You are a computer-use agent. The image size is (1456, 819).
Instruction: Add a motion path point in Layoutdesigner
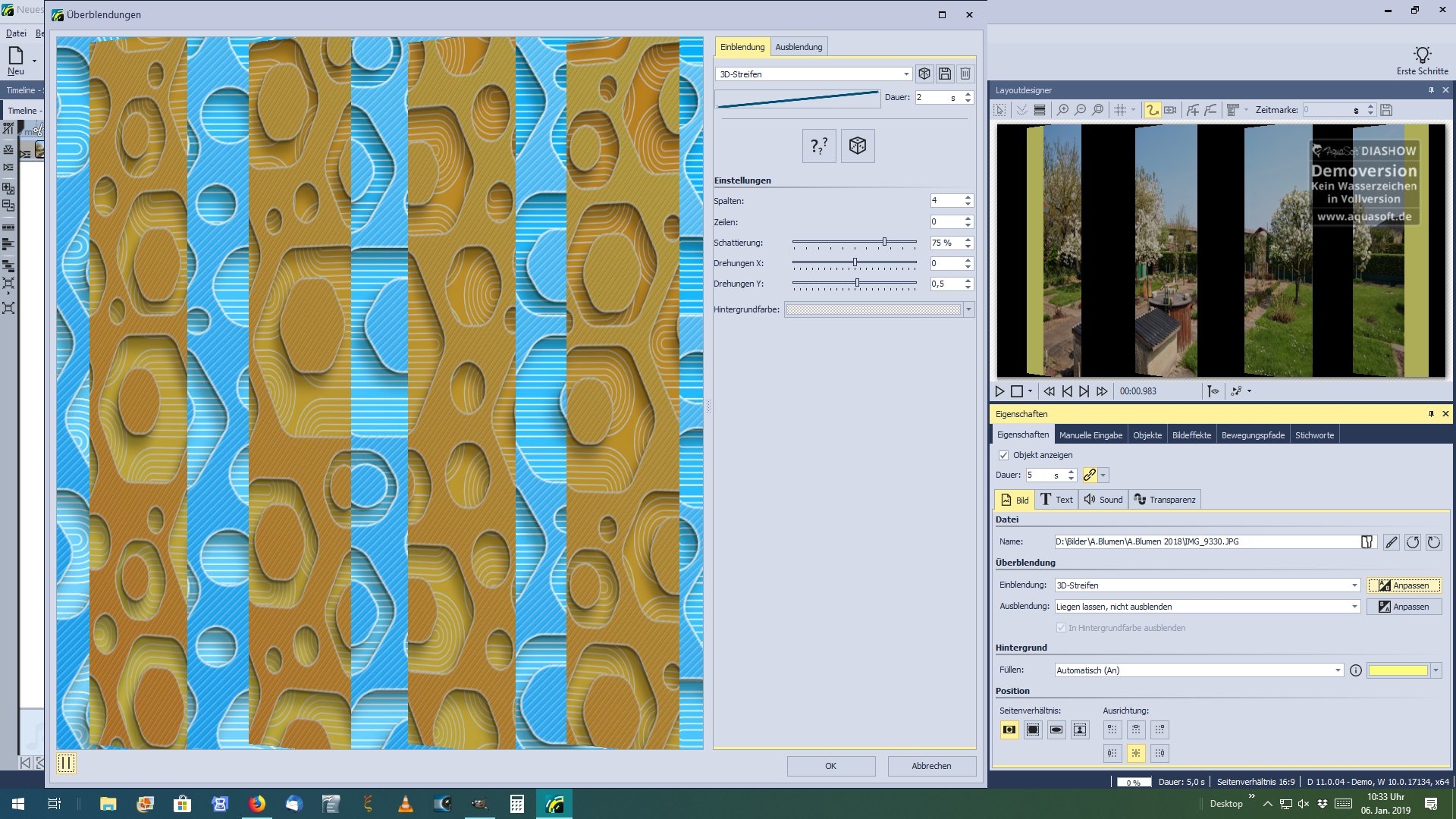(x=1193, y=110)
